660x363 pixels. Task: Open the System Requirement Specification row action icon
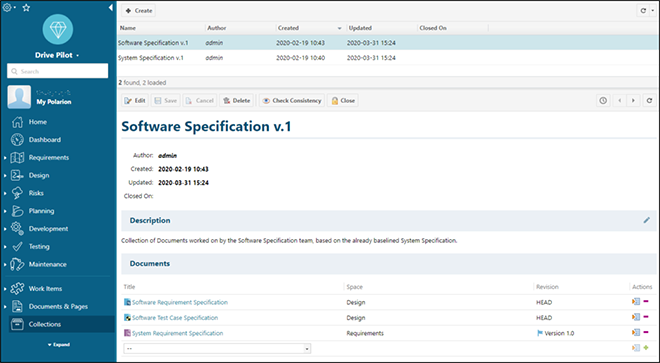click(x=636, y=333)
